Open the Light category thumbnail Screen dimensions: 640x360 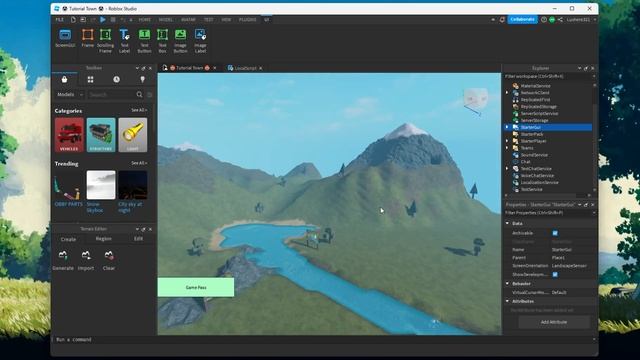pos(133,135)
